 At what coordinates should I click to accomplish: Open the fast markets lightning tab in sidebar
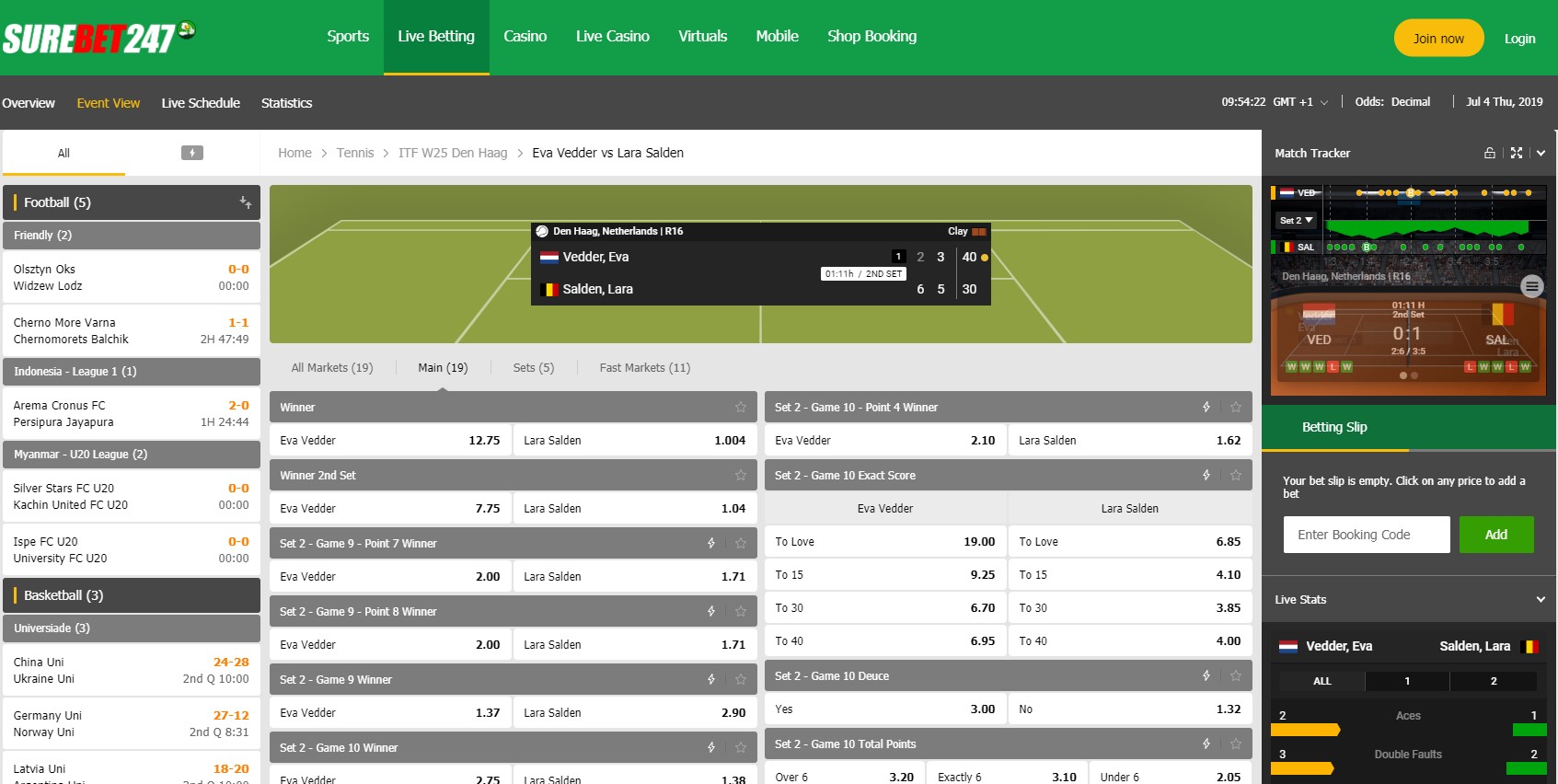[x=191, y=153]
